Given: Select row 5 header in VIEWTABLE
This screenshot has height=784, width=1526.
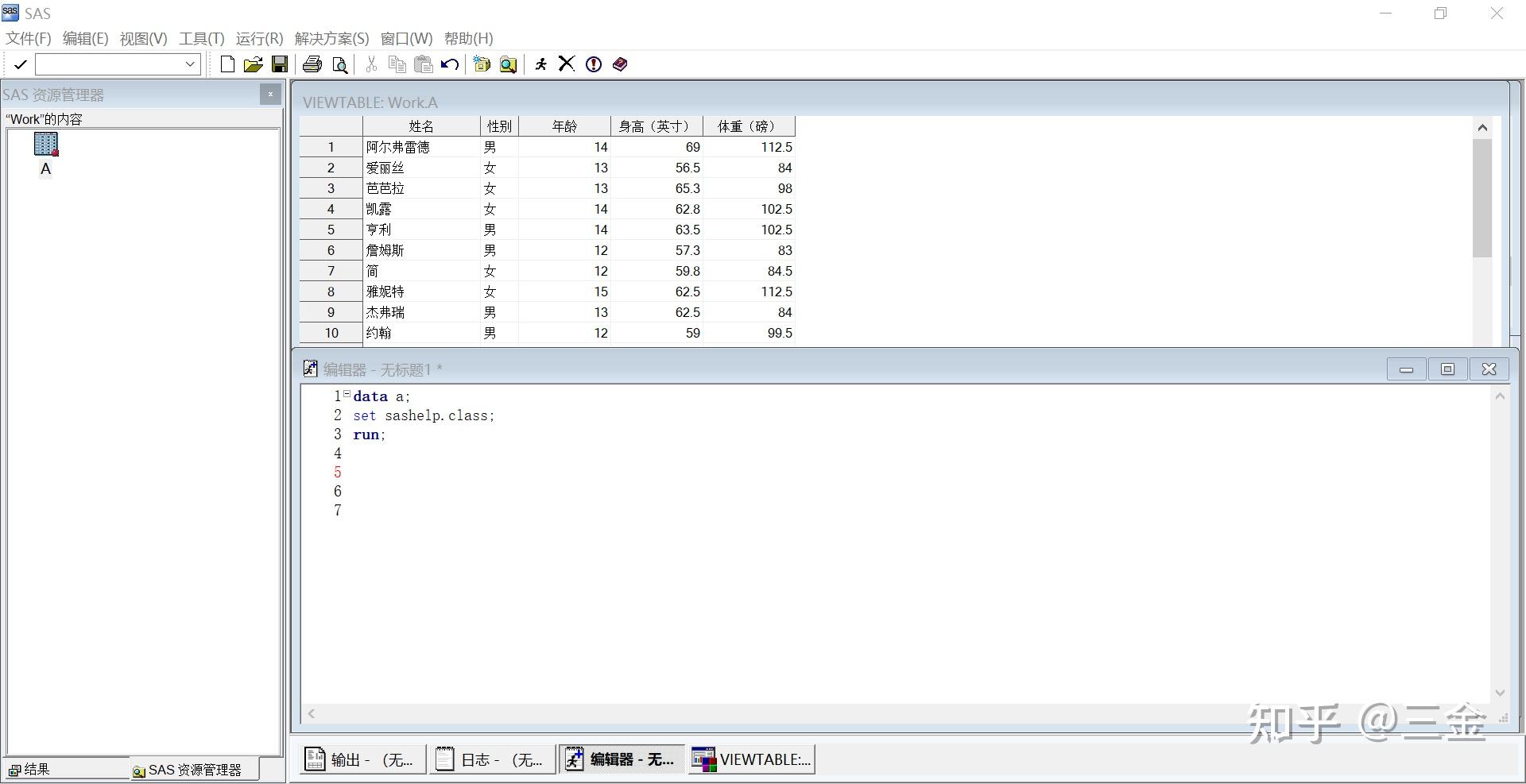Looking at the screenshot, I should [331, 230].
